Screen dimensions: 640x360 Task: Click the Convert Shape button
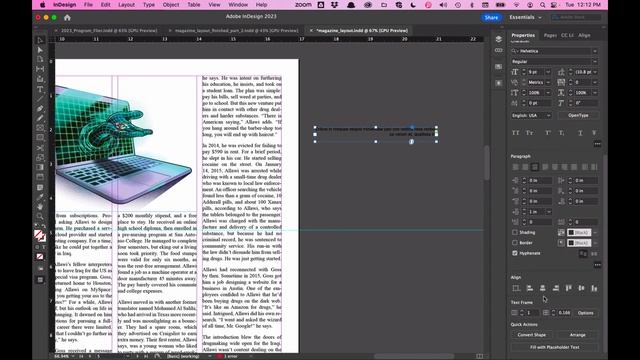click(531, 335)
